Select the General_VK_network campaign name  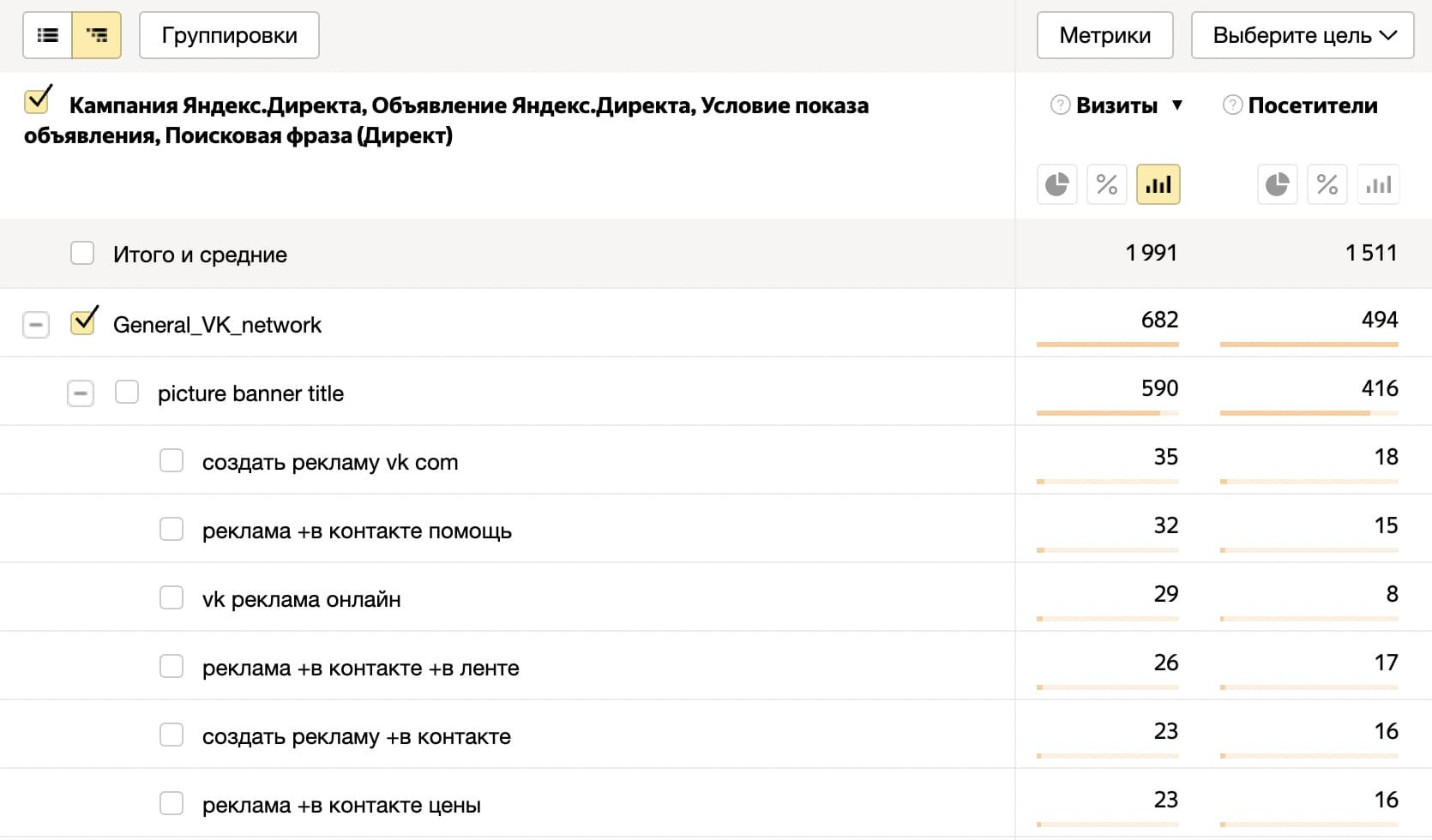click(217, 325)
